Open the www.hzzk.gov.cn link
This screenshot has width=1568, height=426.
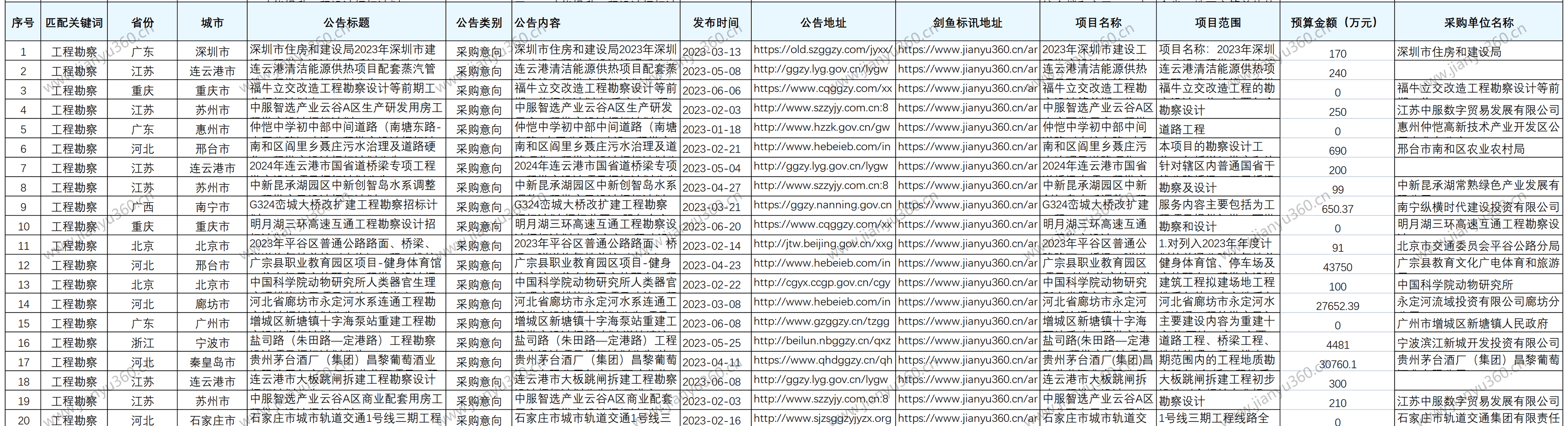(823, 129)
